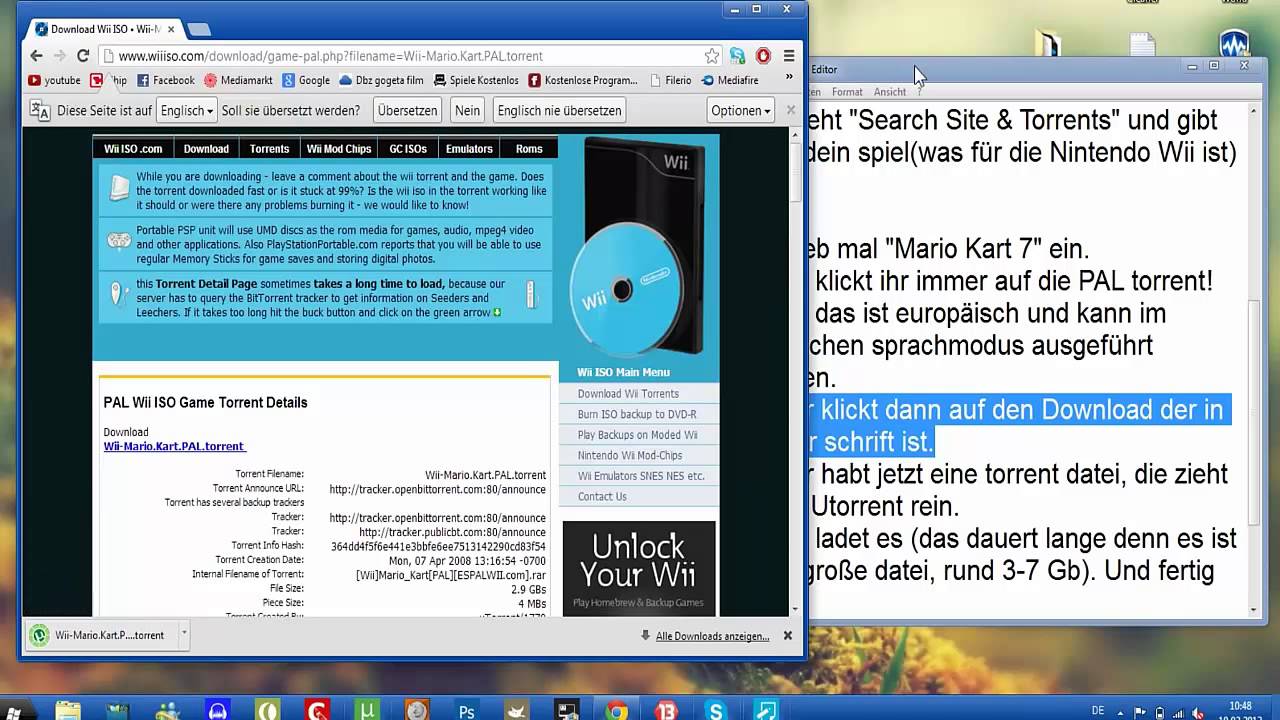The height and width of the screenshot is (720, 1280).
Task: Open the Wii ISO .com menu item
Action: (133, 148)
